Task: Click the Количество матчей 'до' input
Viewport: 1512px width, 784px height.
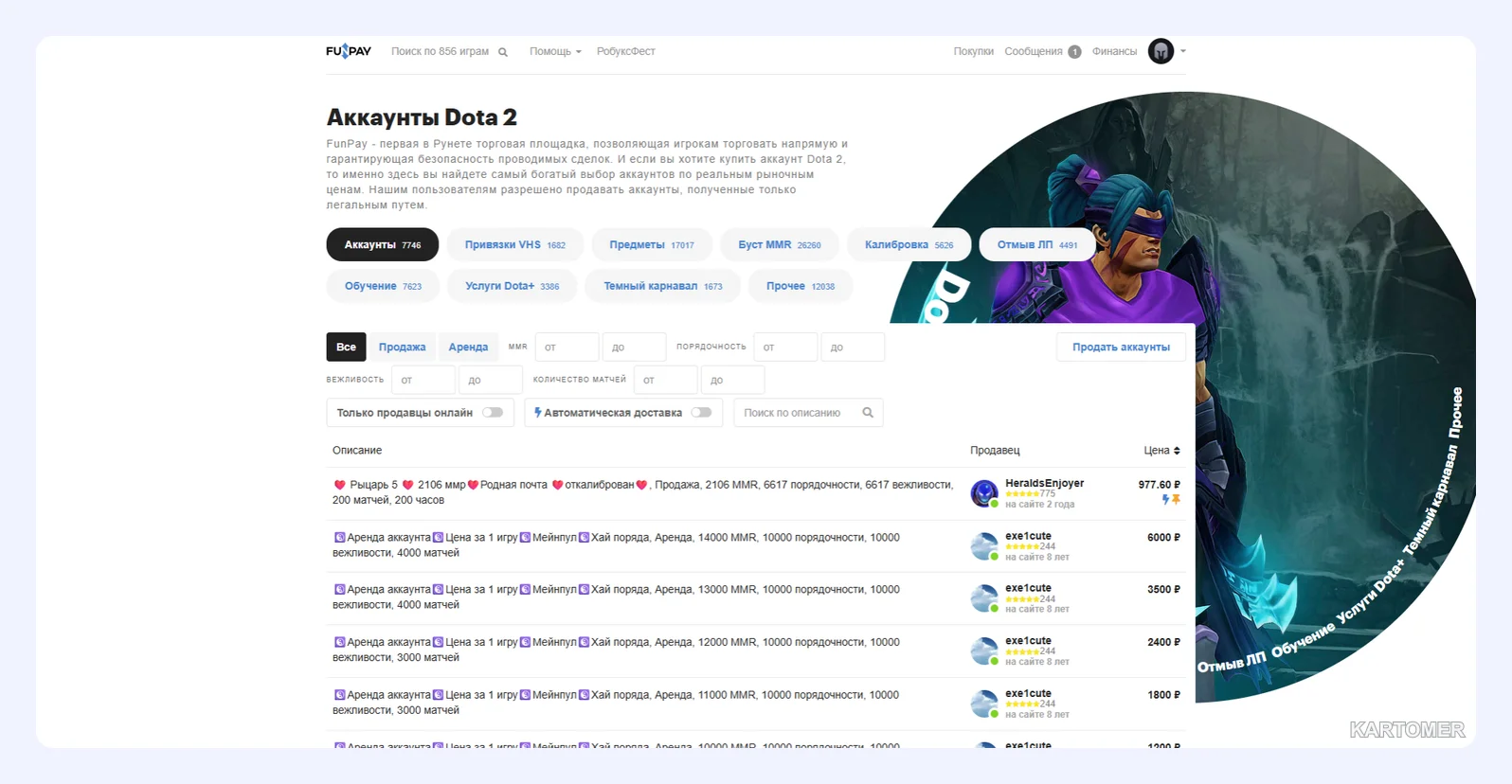Action: point(732,380)
